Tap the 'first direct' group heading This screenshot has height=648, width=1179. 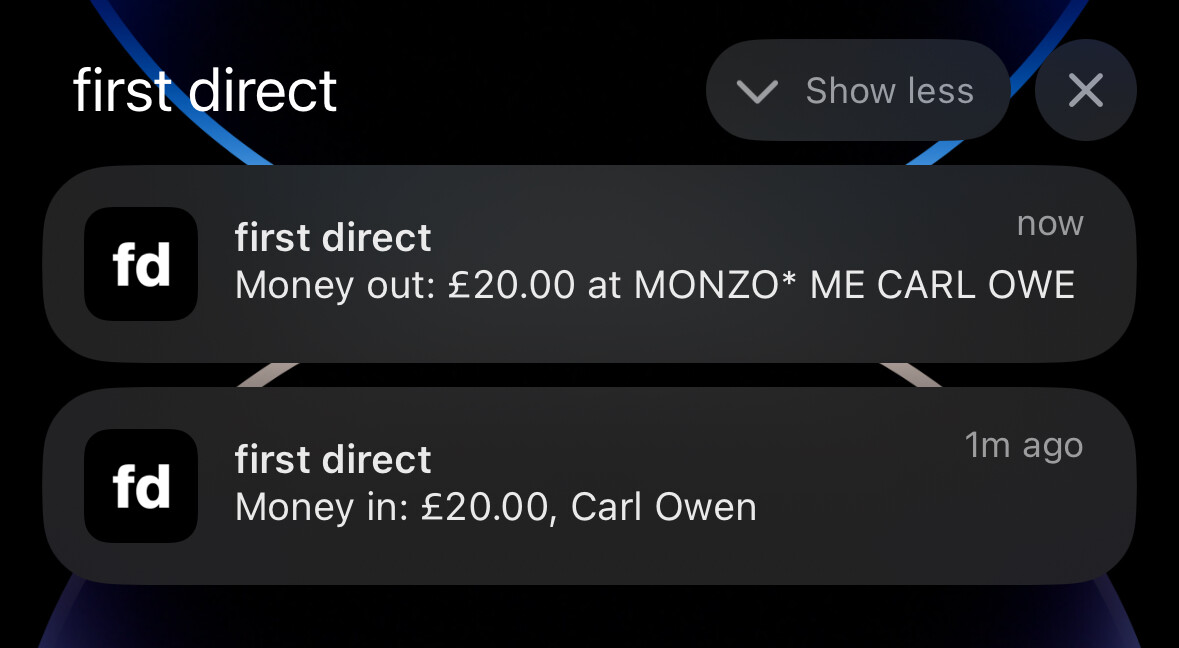(x=205, y=91)
